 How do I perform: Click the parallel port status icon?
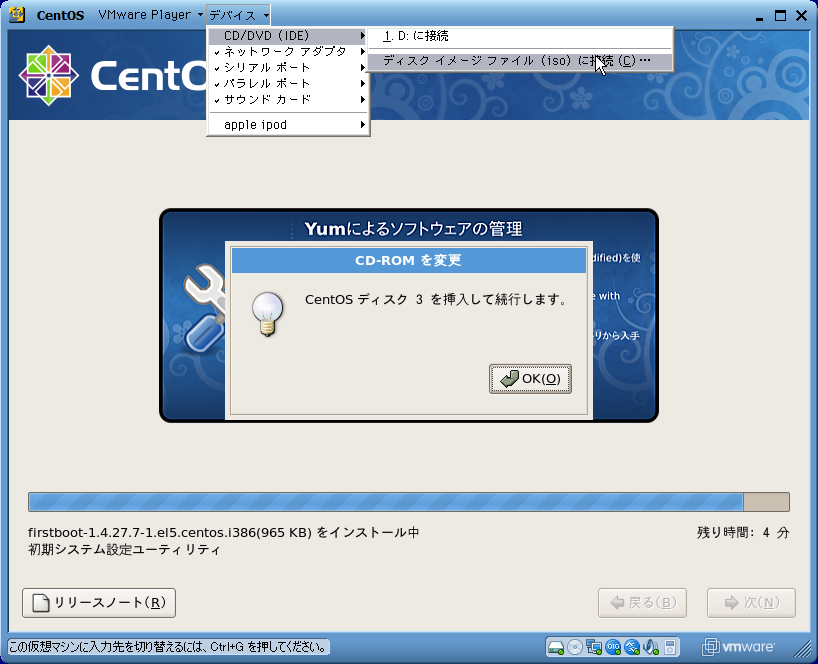pos(632,647)
